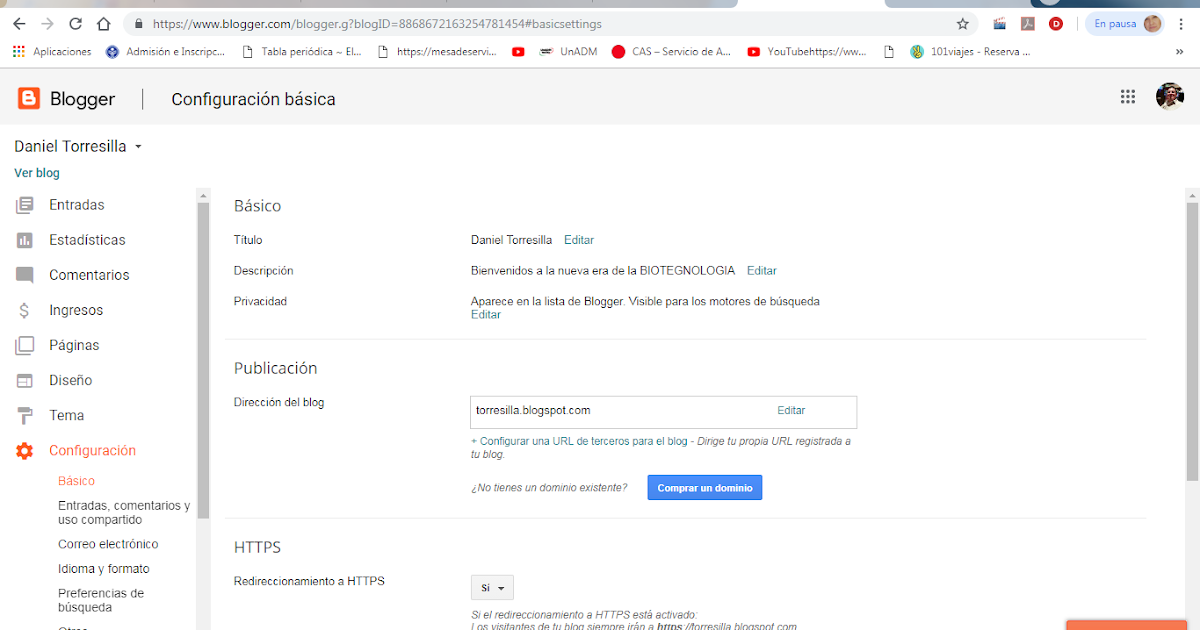Click the Páginas sidebar icon

(25, 345)
